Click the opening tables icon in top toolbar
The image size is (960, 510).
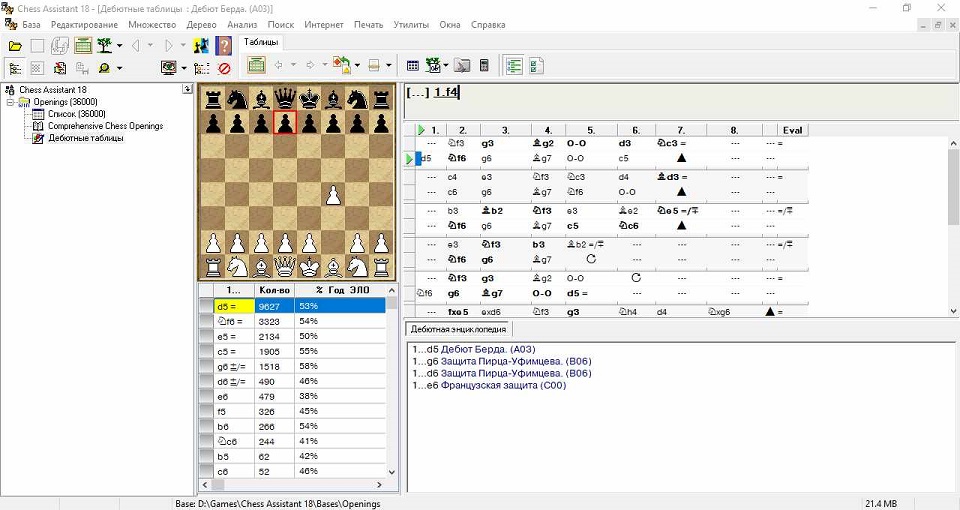83,46
